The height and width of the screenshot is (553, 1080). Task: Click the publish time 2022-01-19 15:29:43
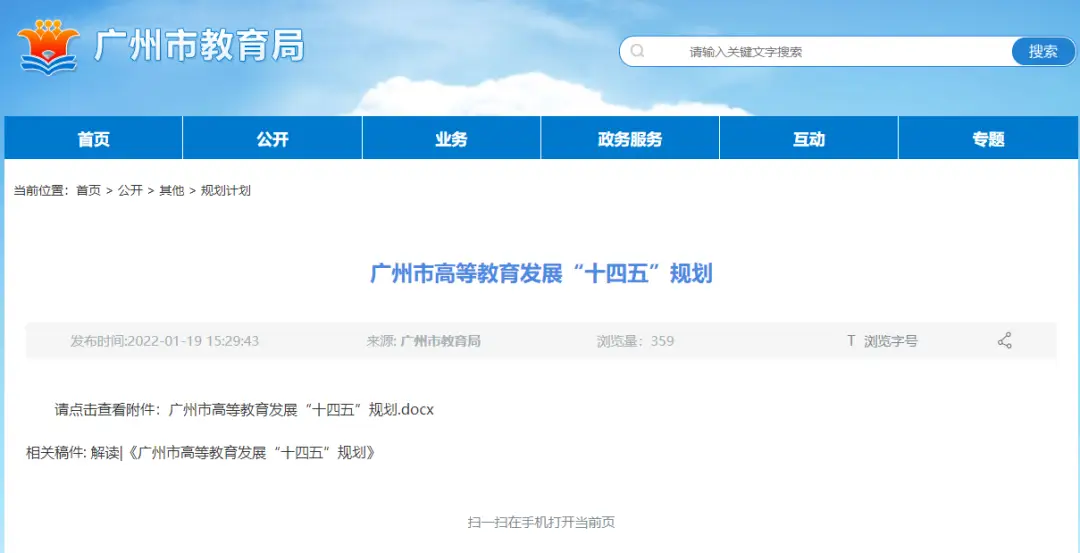click(165, 341)
